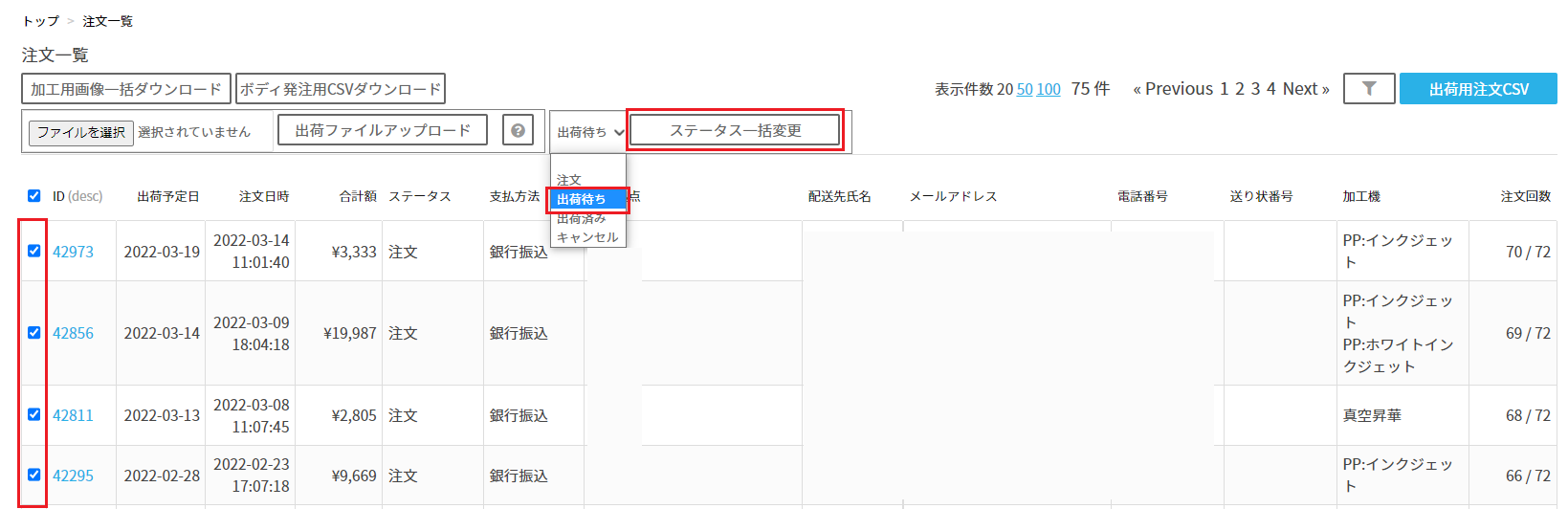The image size is (1568, 509).
Task: Go to the « Previous page
Action: (1173, 89)
